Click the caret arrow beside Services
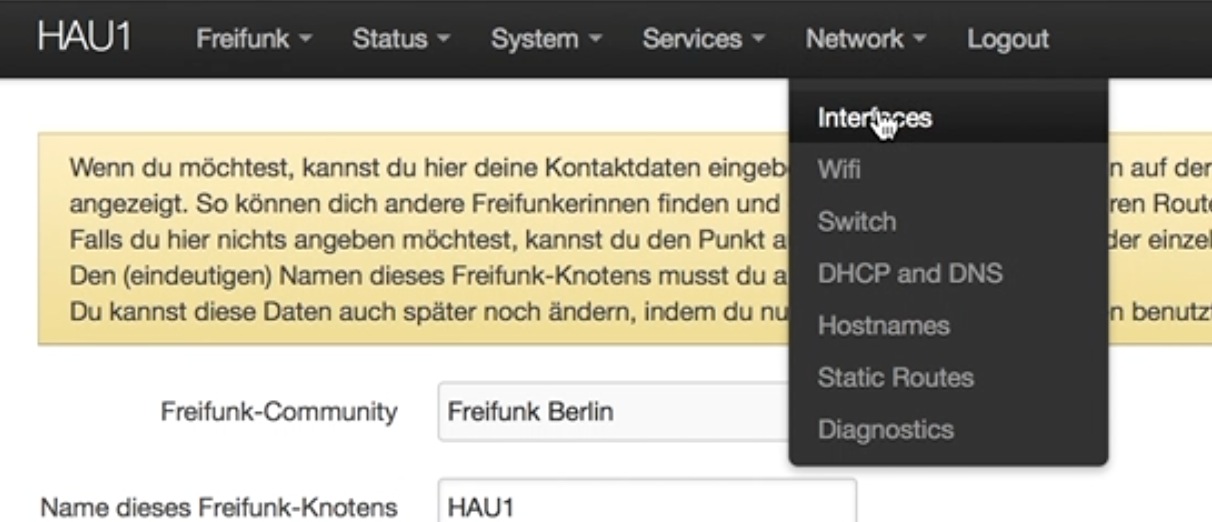 [x=758, y=40]
